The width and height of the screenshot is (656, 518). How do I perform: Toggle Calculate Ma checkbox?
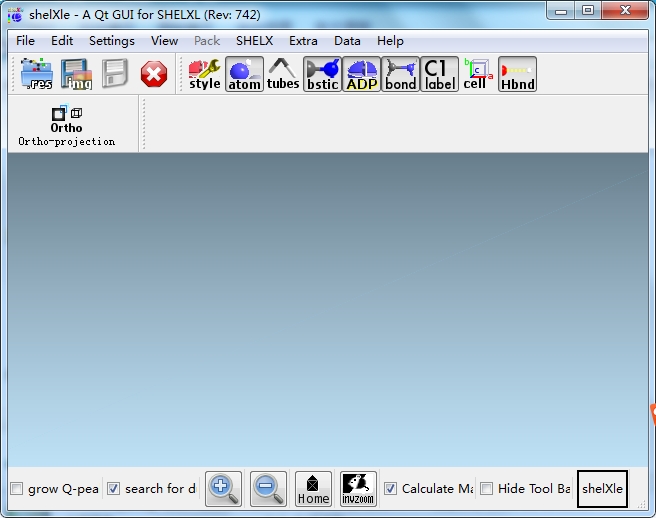click(x=390, y=488)
